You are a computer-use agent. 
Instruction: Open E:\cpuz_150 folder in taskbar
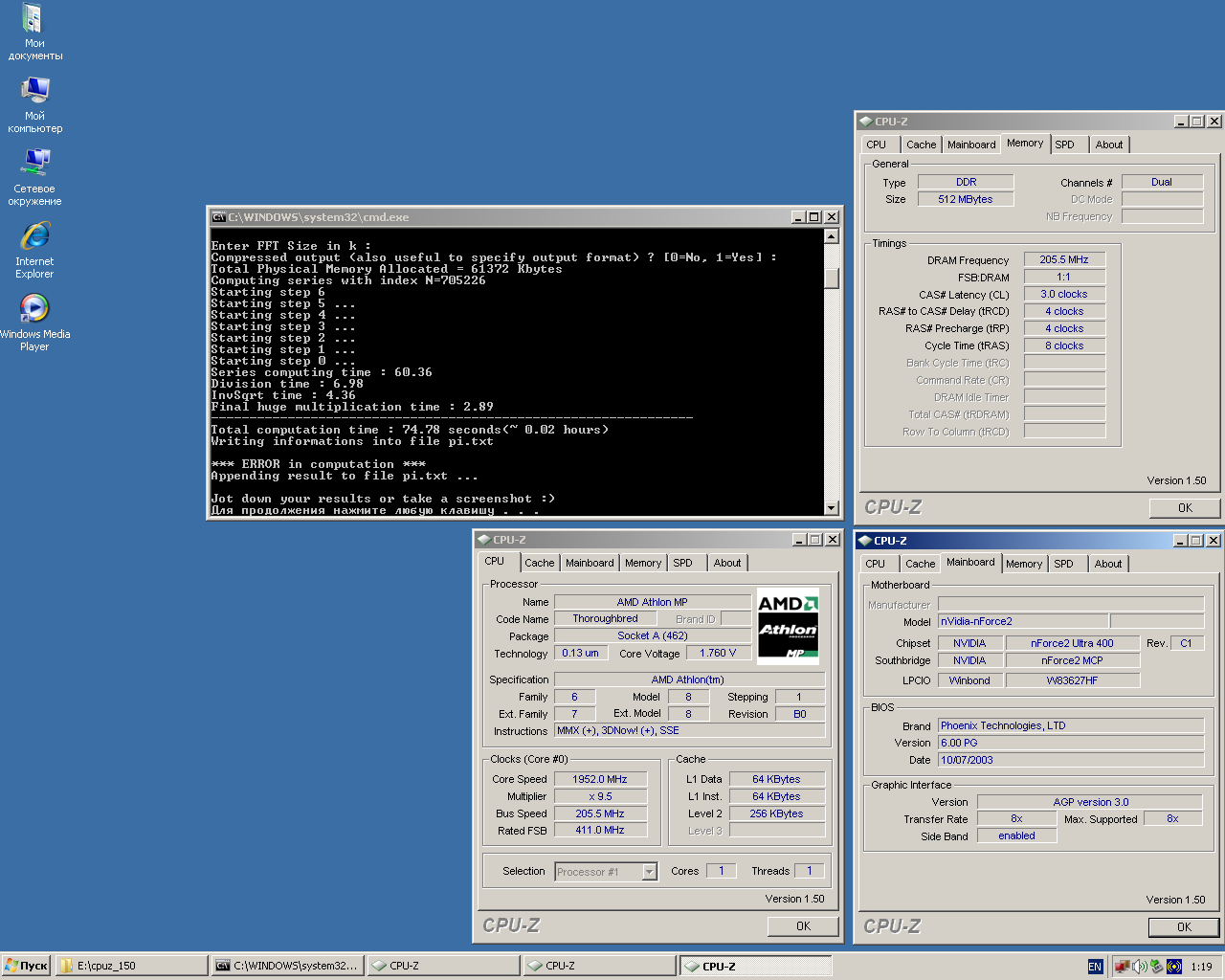[131, 966]
